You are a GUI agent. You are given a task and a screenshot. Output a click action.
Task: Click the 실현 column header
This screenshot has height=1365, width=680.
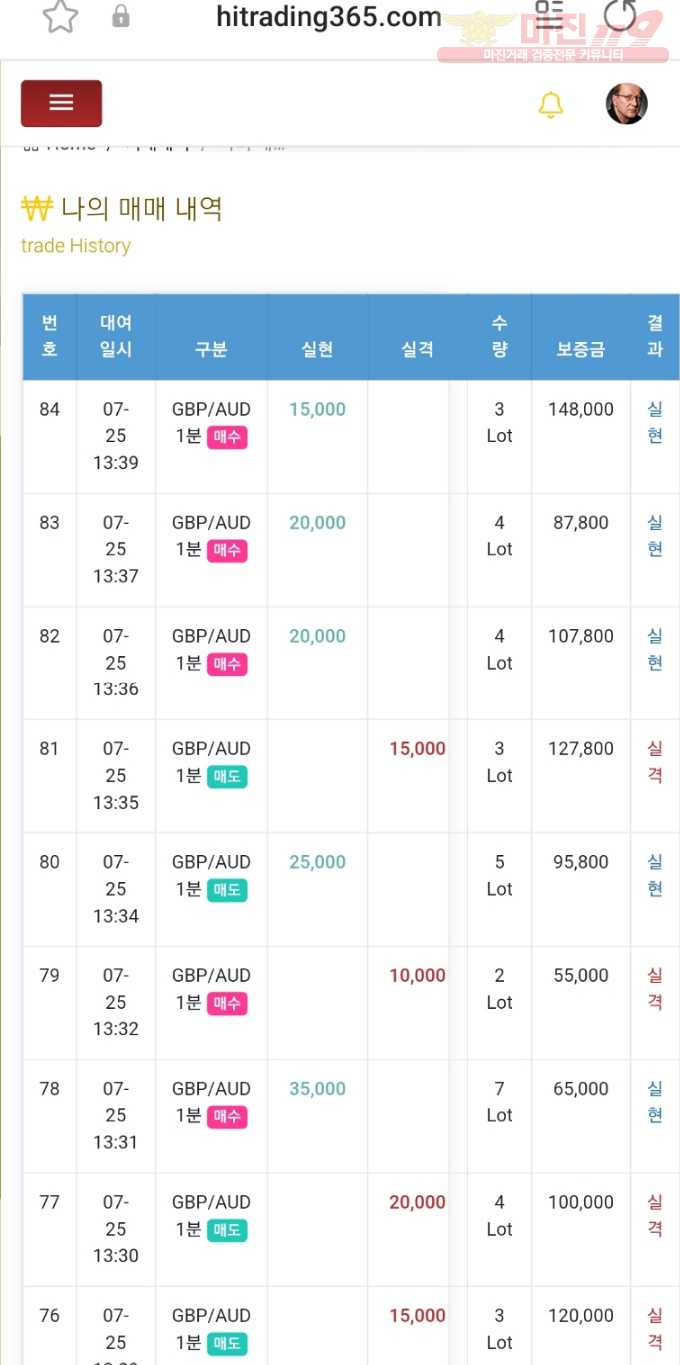pos(317,350)
